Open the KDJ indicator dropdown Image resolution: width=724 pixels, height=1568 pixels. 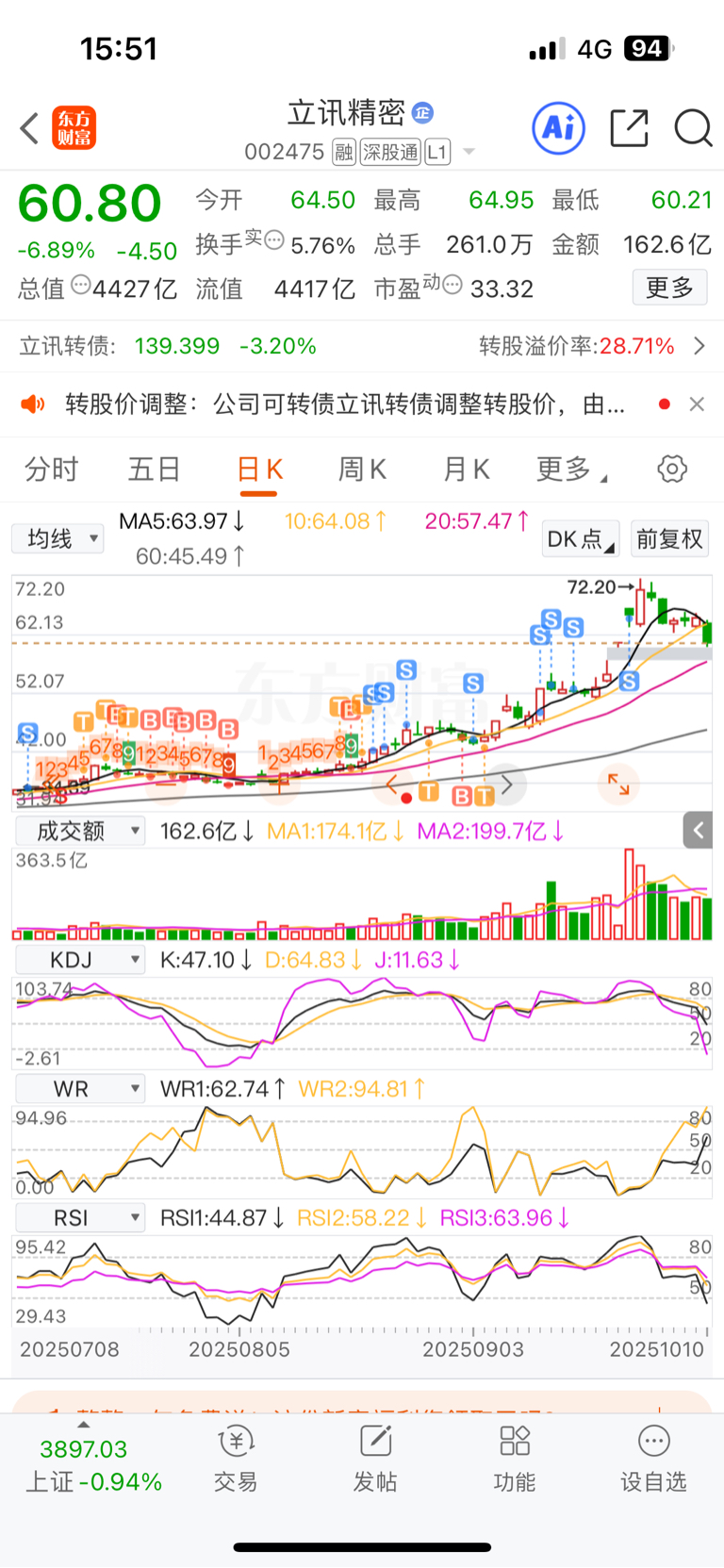point(80,960)
